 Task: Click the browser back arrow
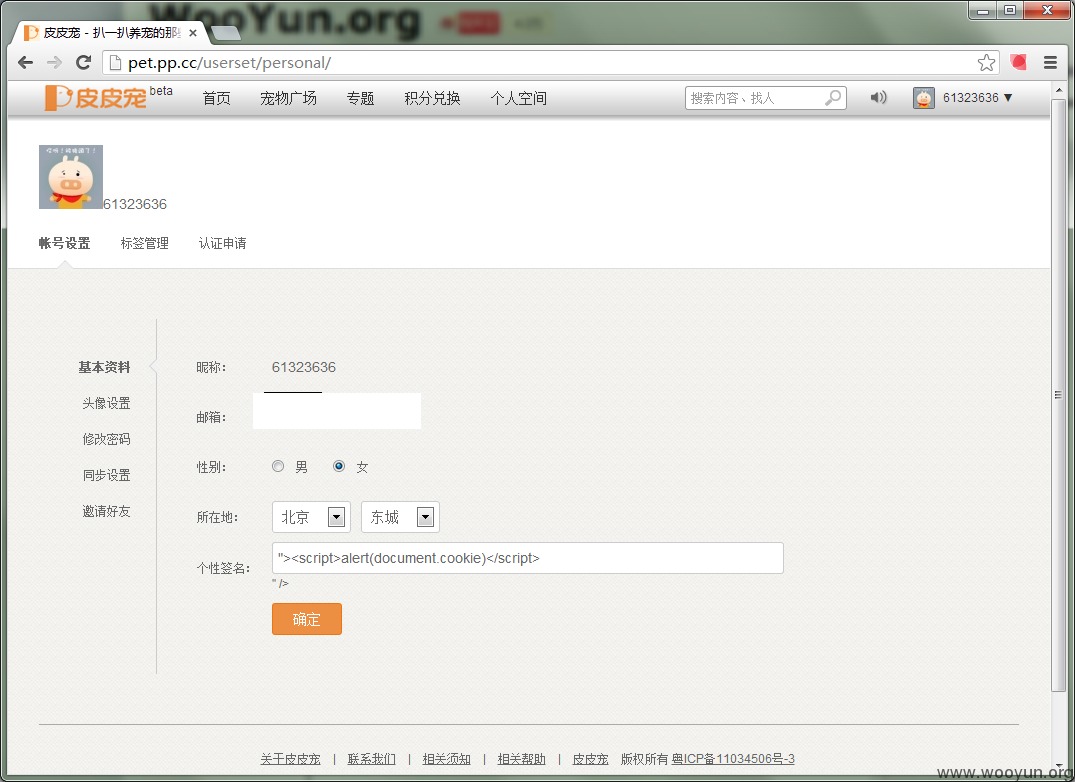coord(25,62)
